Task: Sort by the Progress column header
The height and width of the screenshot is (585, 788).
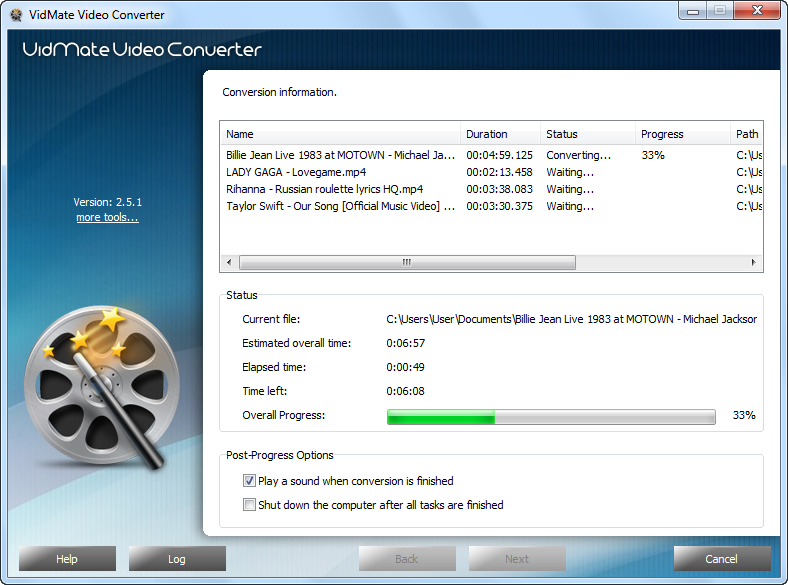Action: coord(682,134)
